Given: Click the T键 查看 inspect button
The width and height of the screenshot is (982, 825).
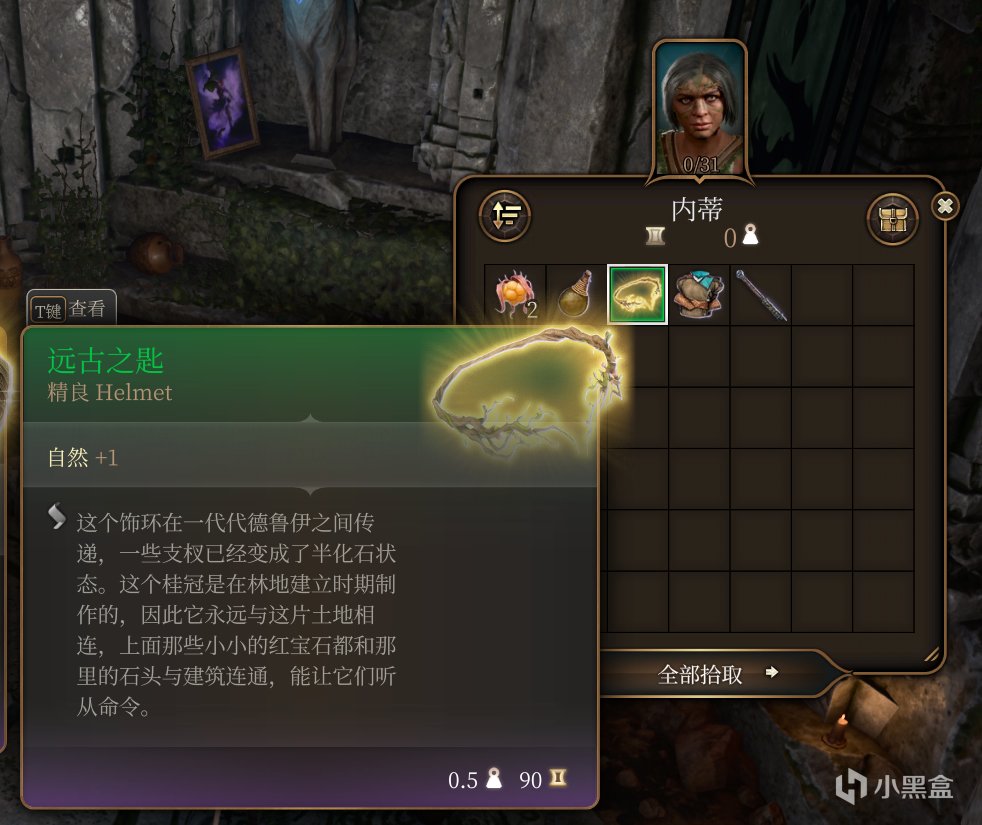Looking at the screenshot, I should tap(71, 309).
